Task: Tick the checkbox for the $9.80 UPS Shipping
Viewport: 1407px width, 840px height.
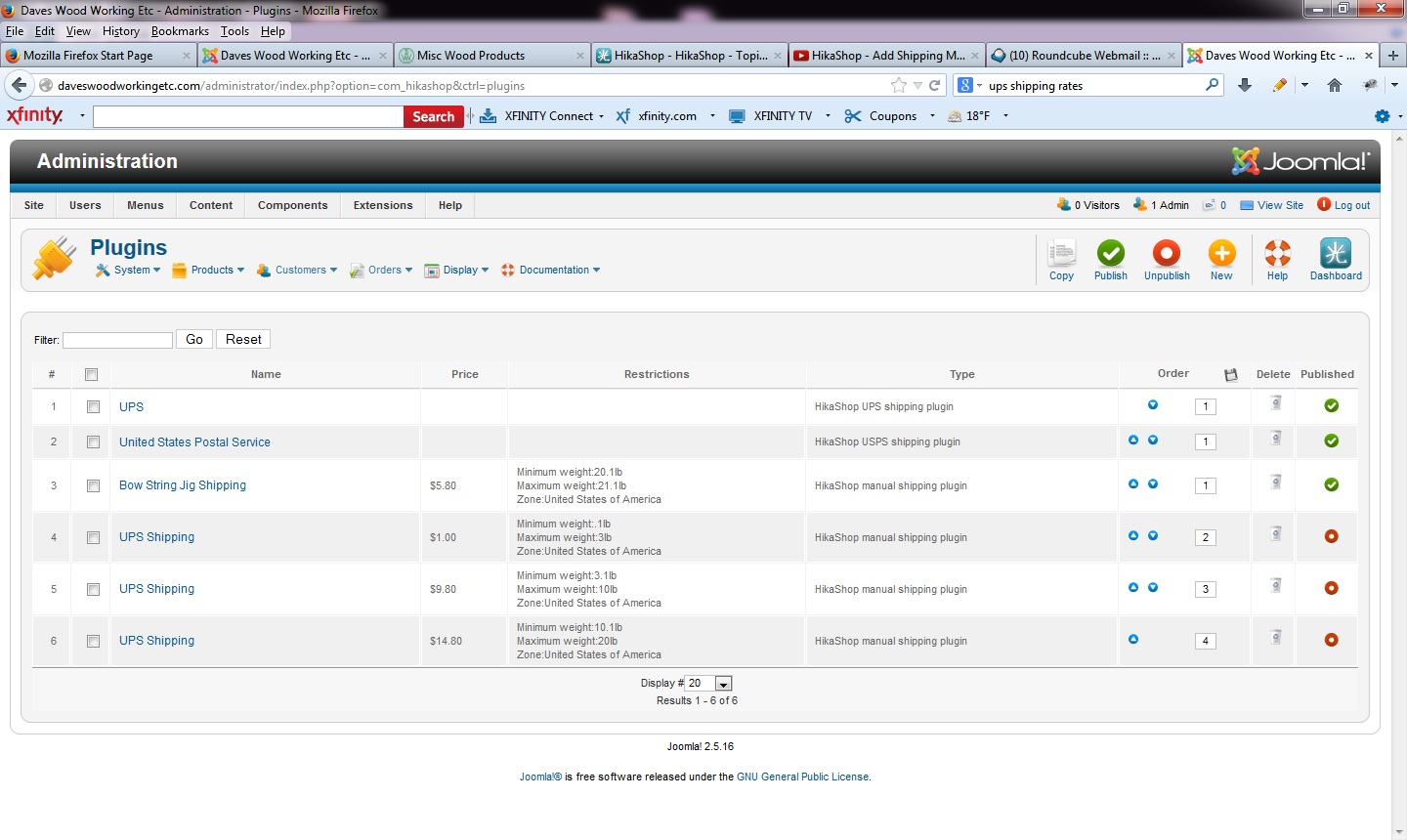Action: point(93,589)
